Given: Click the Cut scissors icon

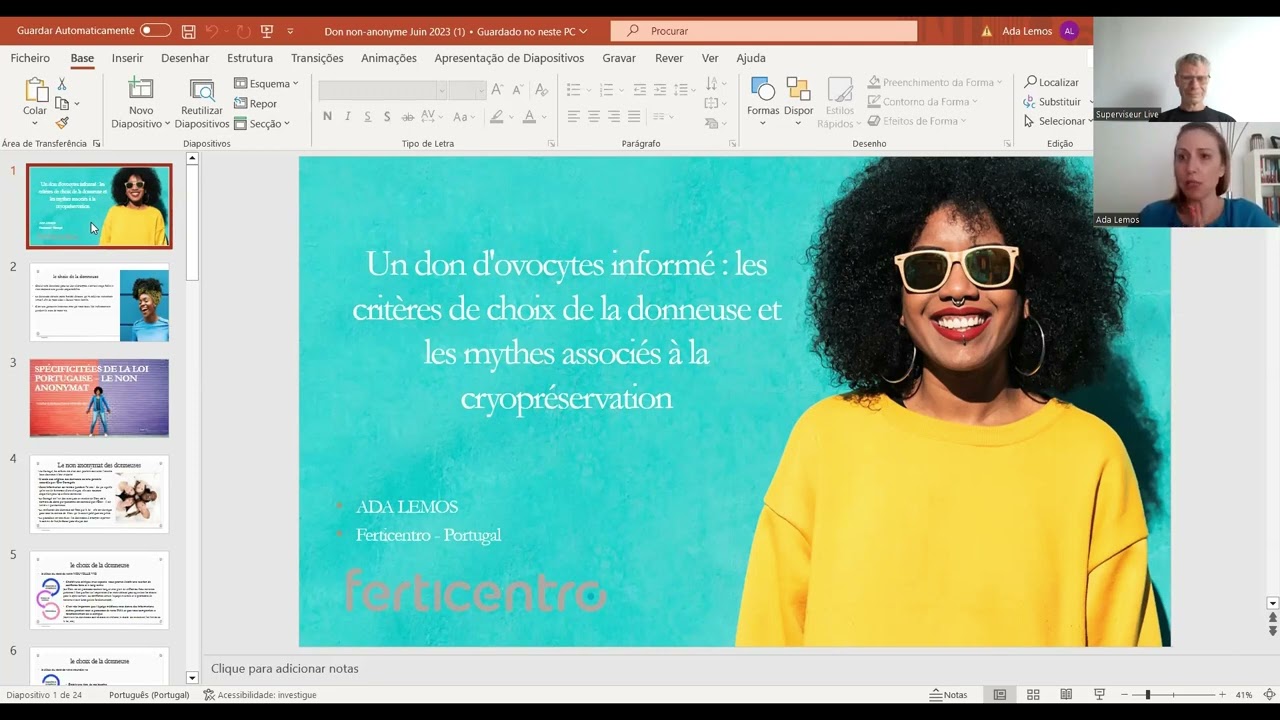Looking at the screenshot, I should coord(62,85).
